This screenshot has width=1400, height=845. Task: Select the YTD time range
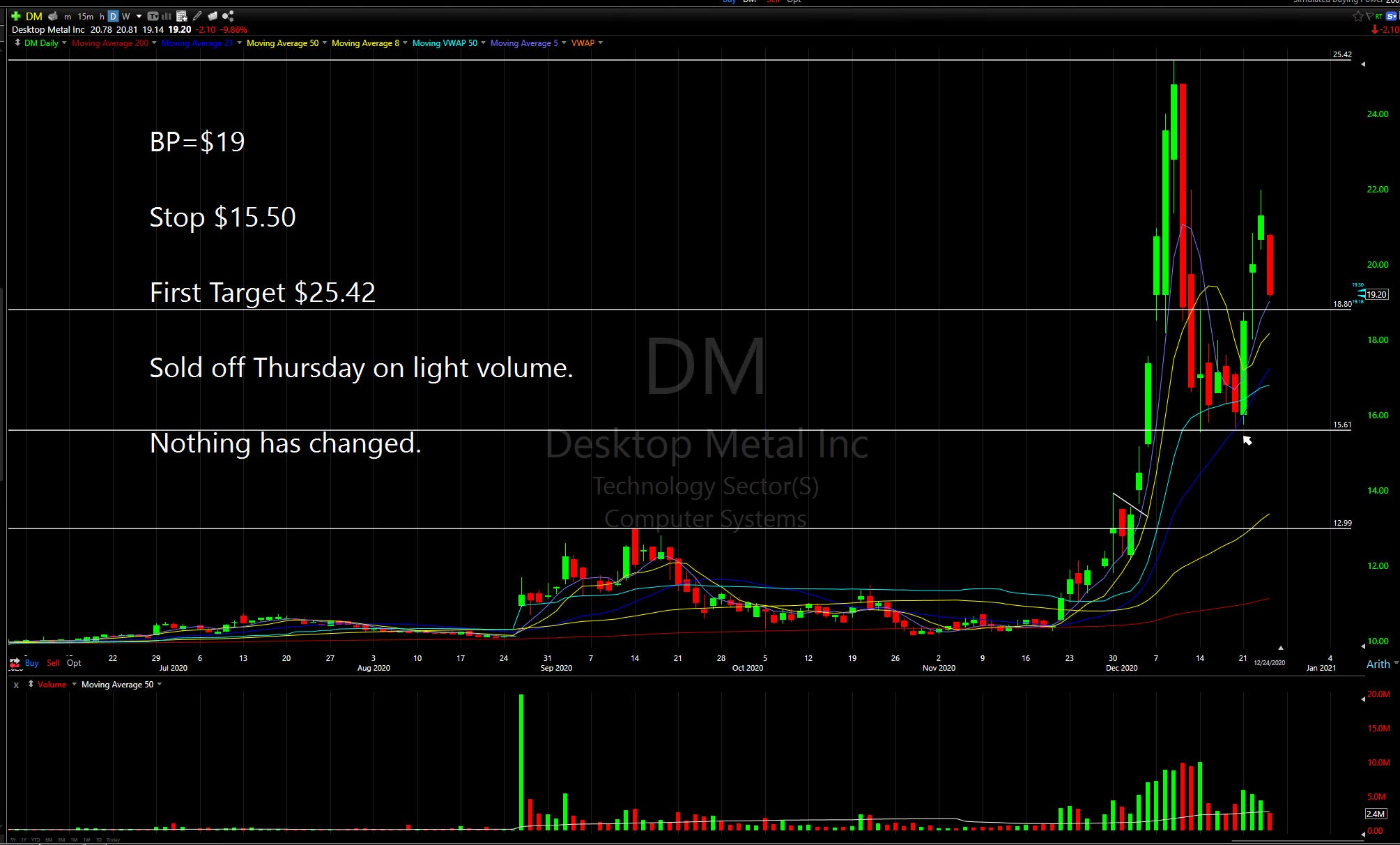(x=36, y=839)
